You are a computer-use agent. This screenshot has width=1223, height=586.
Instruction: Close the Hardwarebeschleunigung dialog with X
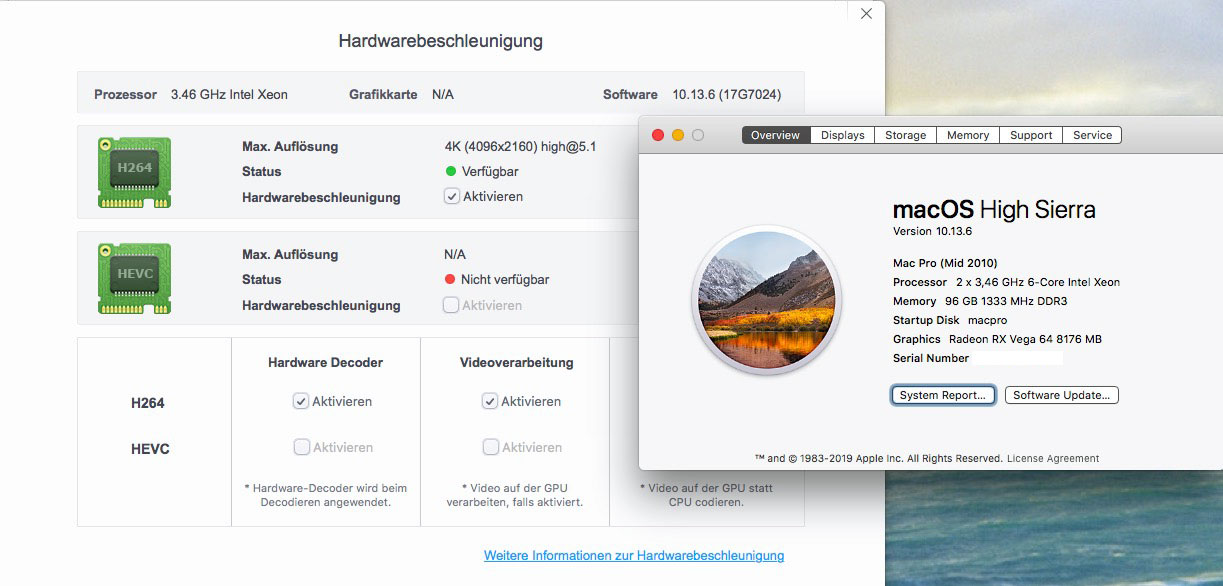click(866, 14)
